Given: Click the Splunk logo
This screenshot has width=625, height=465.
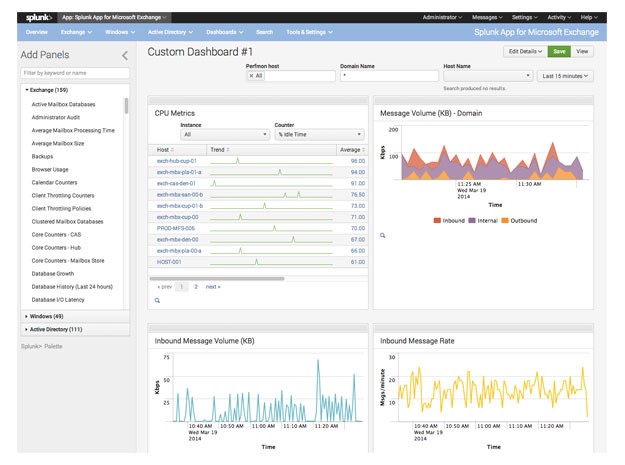Looking at the screenshot, I should click(x=39, y=17).
